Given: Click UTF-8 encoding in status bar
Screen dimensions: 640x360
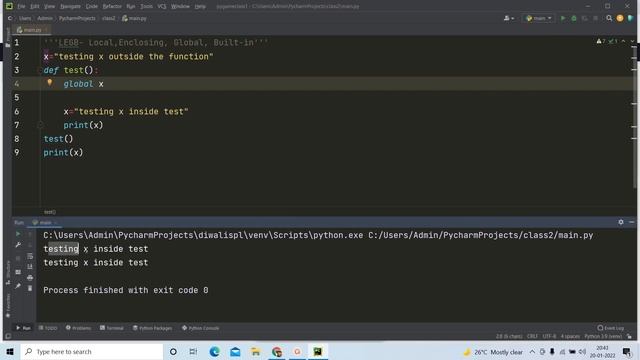Looking at the screenshot, I should (x=549, y=336).
